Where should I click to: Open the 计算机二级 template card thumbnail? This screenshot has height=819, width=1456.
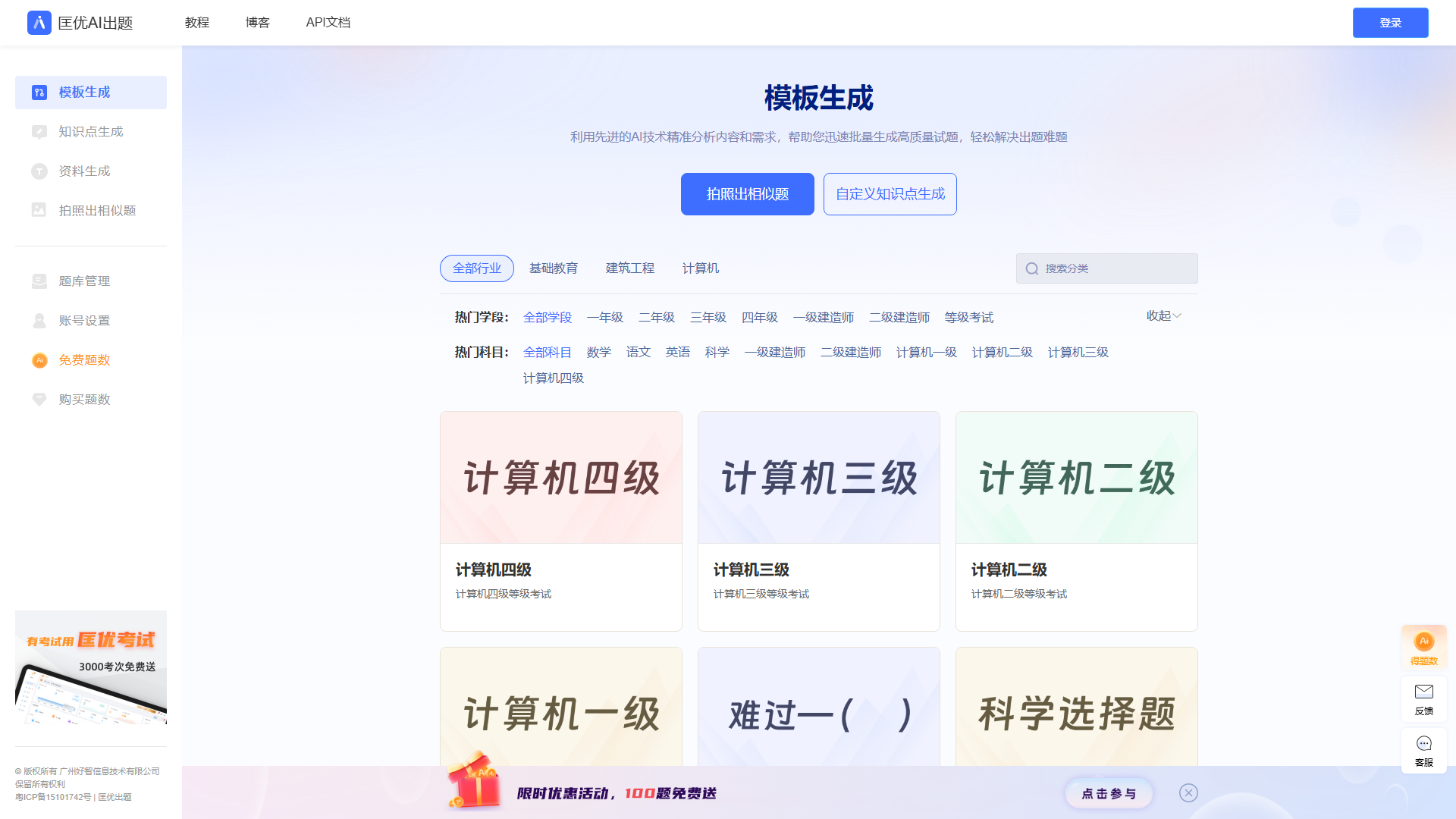point(1077,478)
